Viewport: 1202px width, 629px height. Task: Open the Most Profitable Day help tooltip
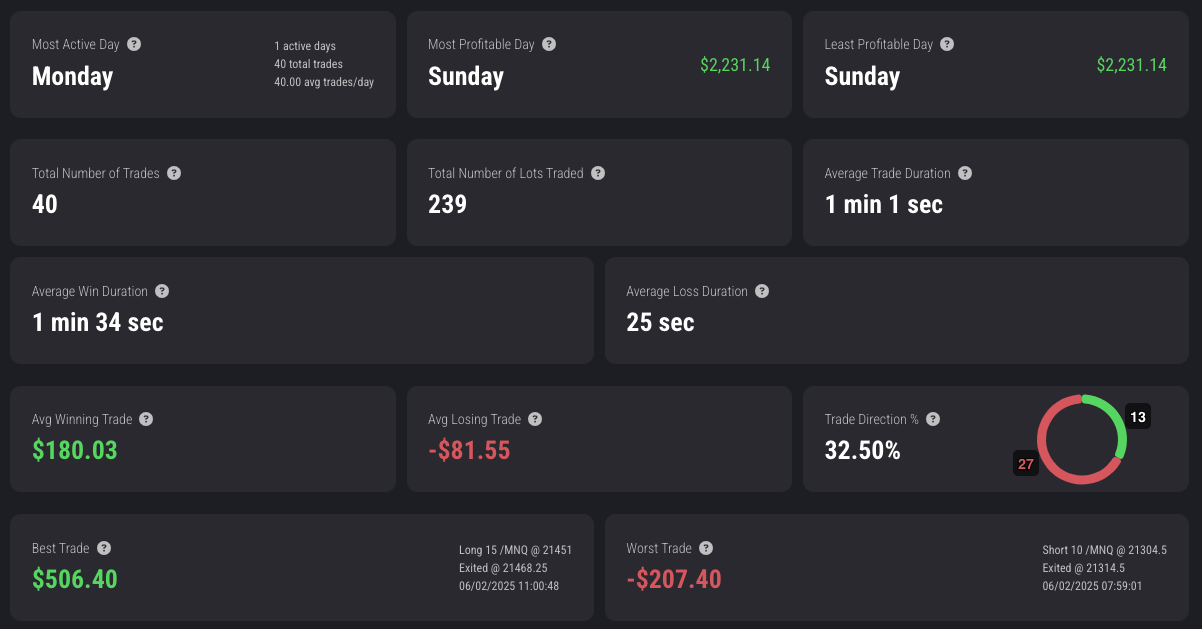point(549,44)
